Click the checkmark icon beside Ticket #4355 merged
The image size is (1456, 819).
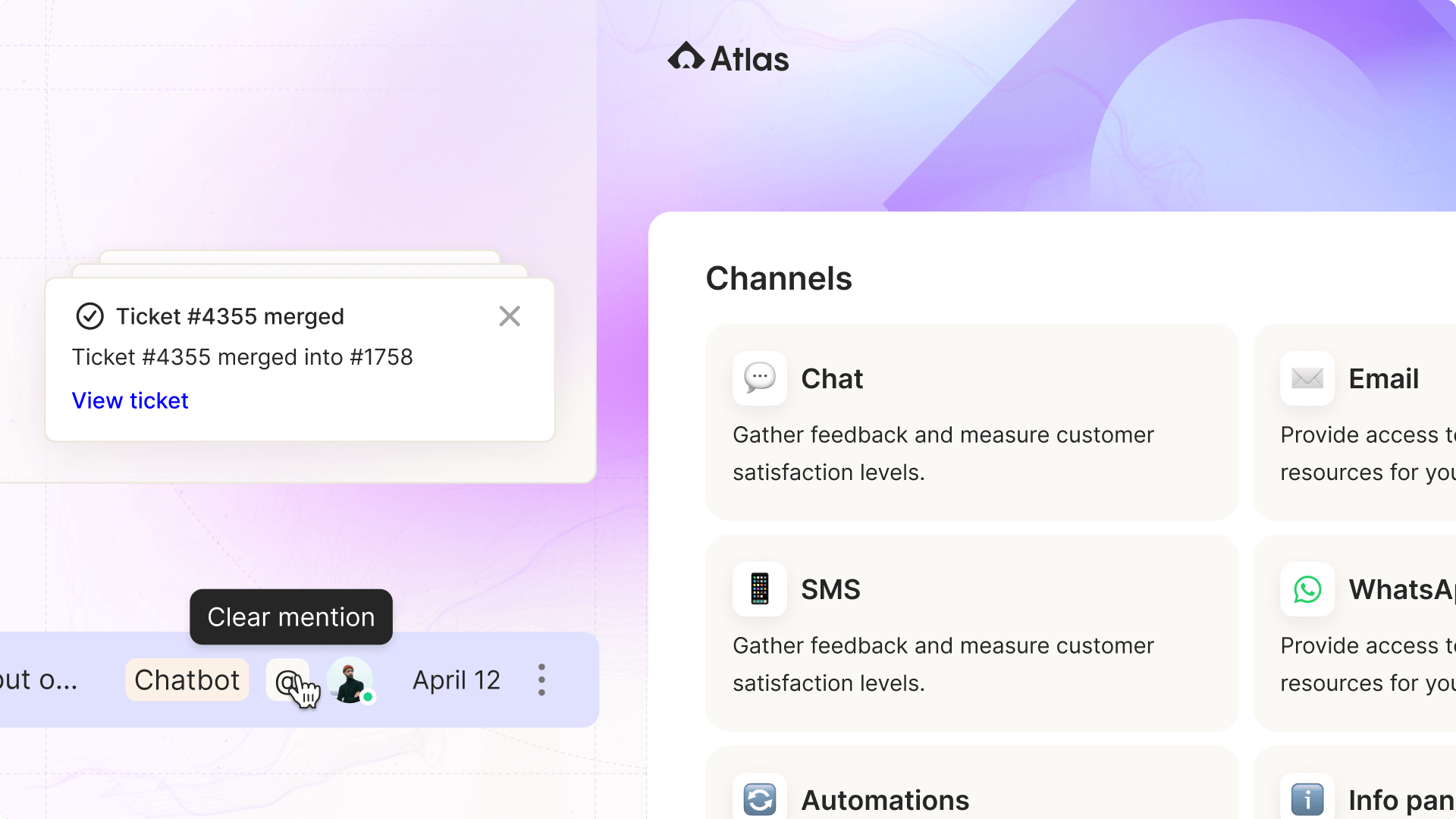point(90,315)
